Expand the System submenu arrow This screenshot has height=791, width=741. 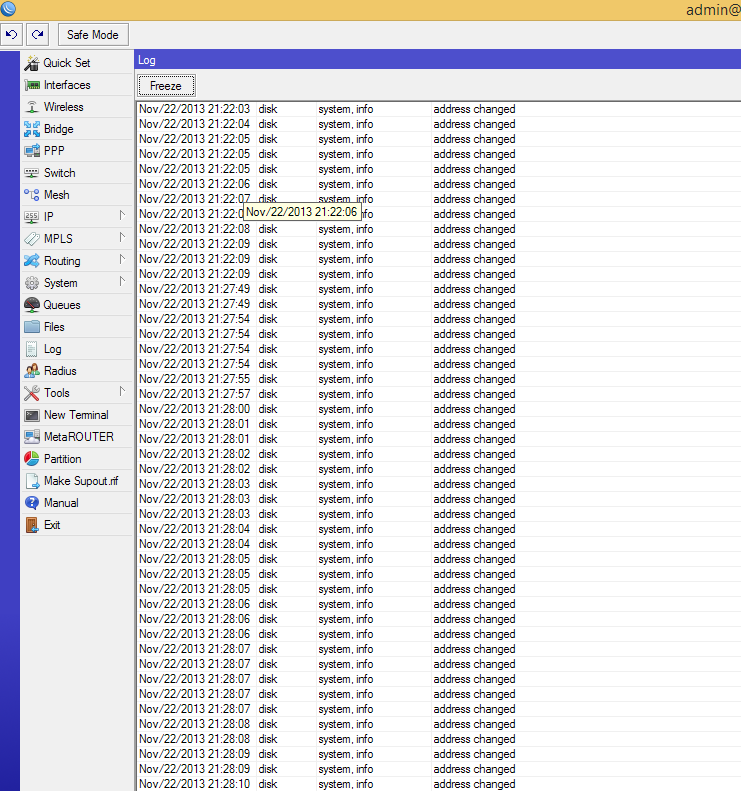coord(122,281)
